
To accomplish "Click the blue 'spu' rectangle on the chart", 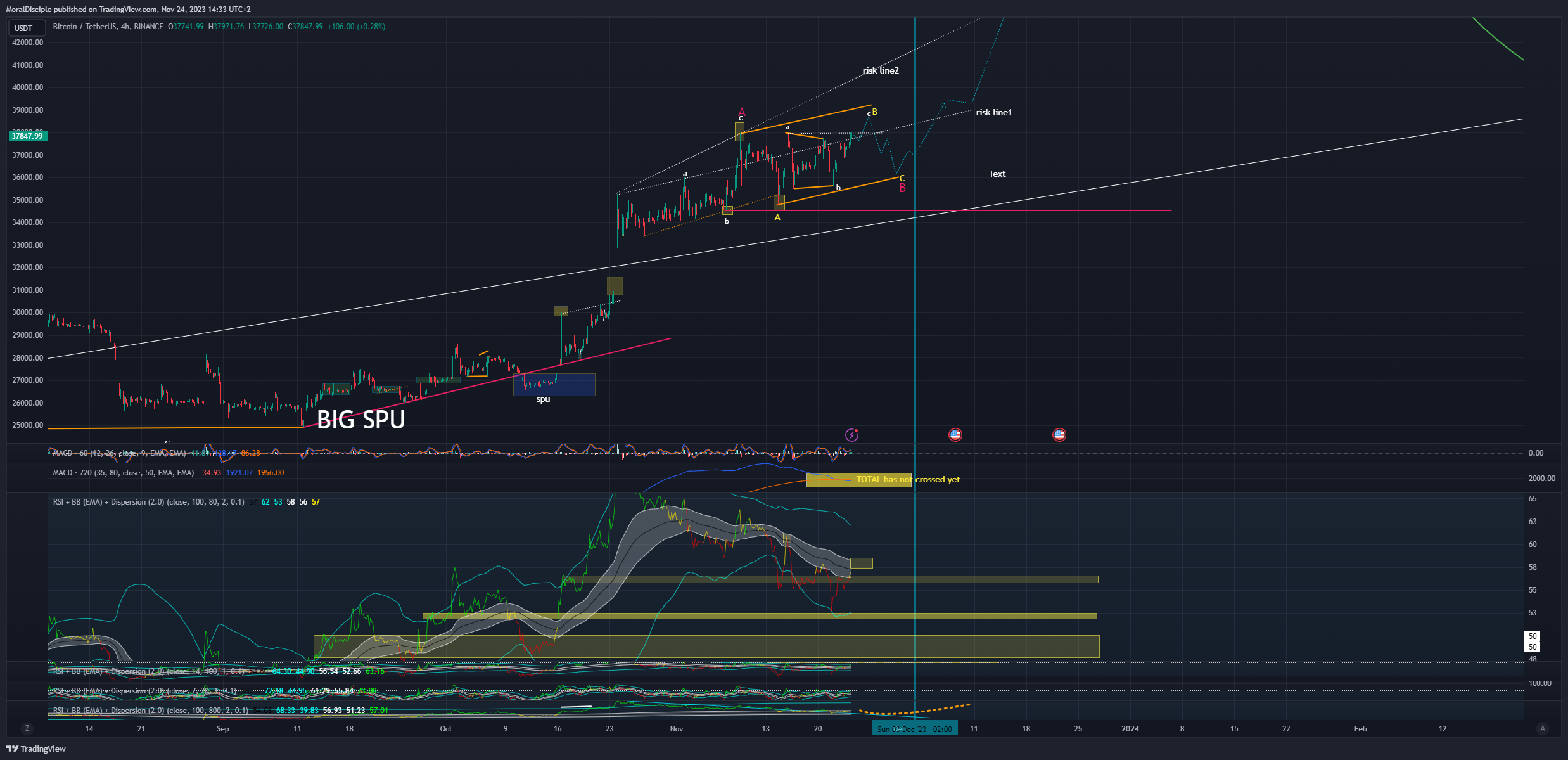I will tap(554, 384).
